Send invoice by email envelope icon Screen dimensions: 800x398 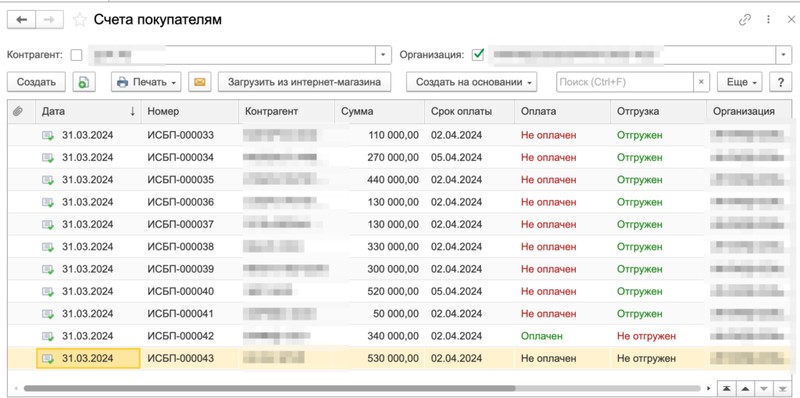tap(199, 82)
